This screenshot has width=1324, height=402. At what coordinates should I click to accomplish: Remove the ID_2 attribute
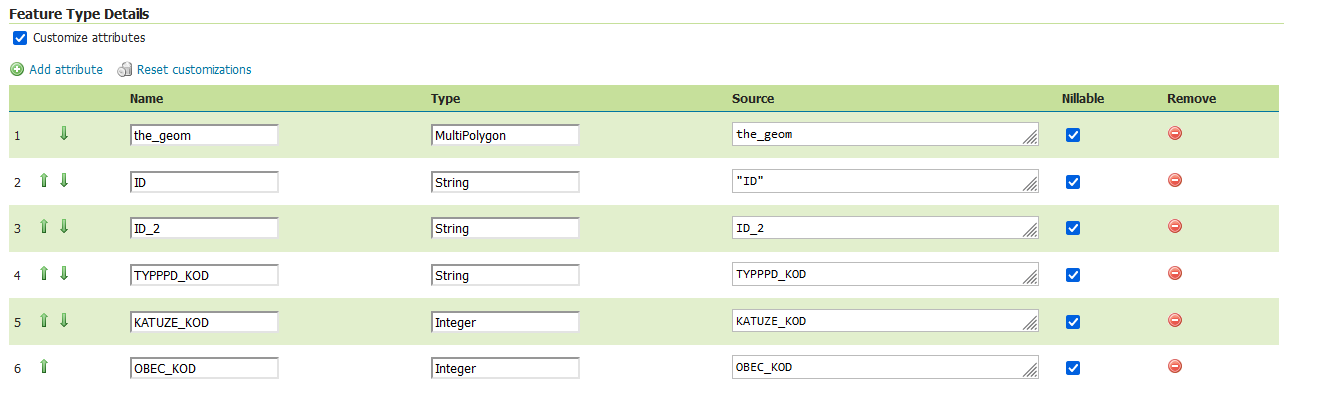click(1175, 227)
